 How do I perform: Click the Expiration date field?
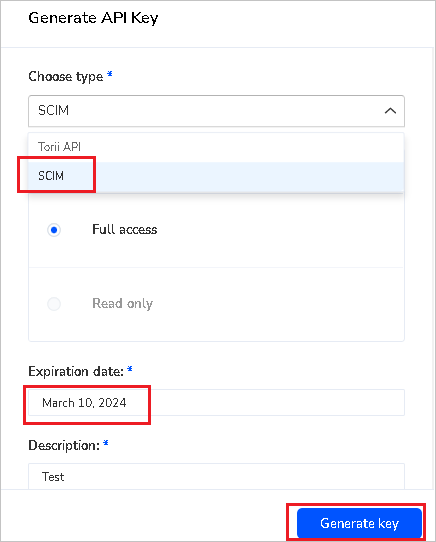point(216,403)
